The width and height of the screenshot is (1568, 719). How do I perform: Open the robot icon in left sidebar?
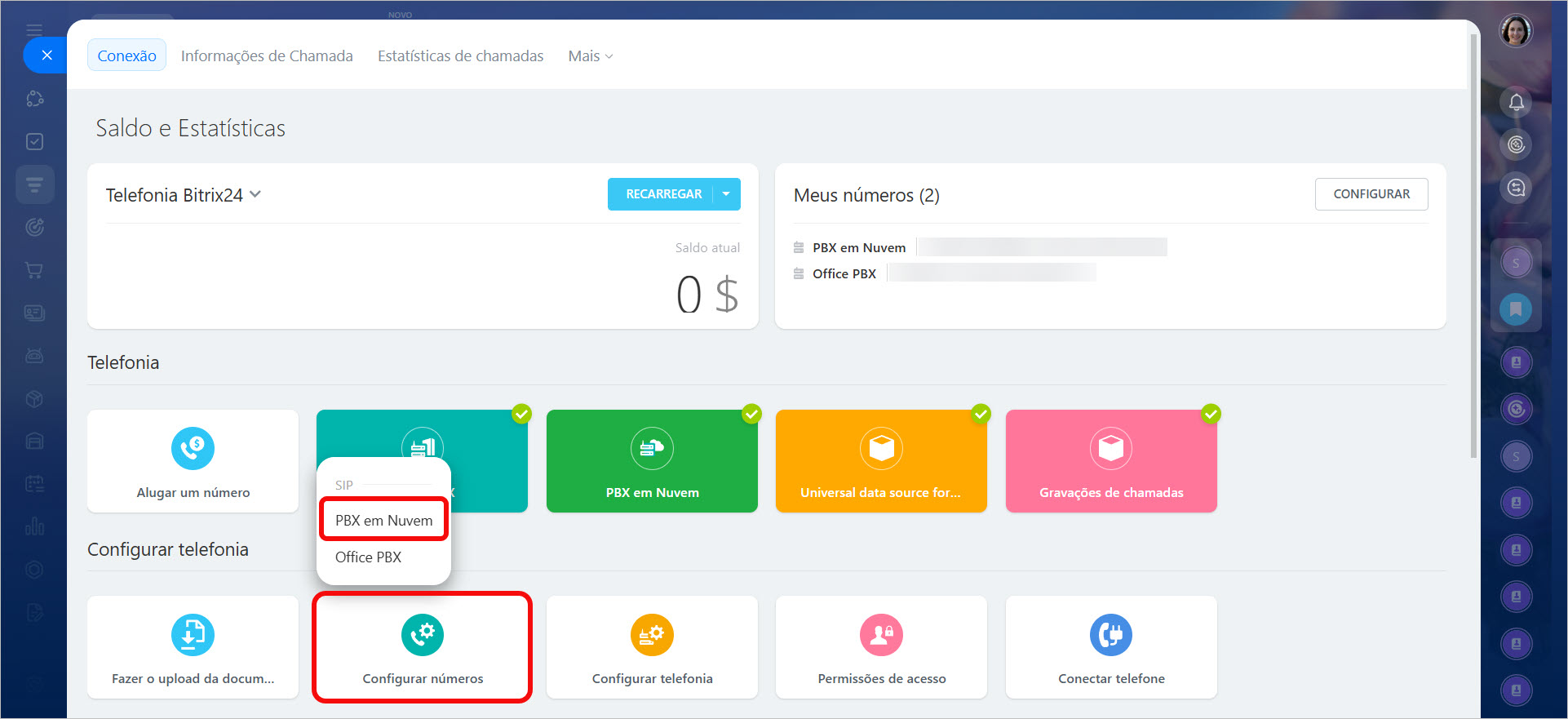pos(34,356)
